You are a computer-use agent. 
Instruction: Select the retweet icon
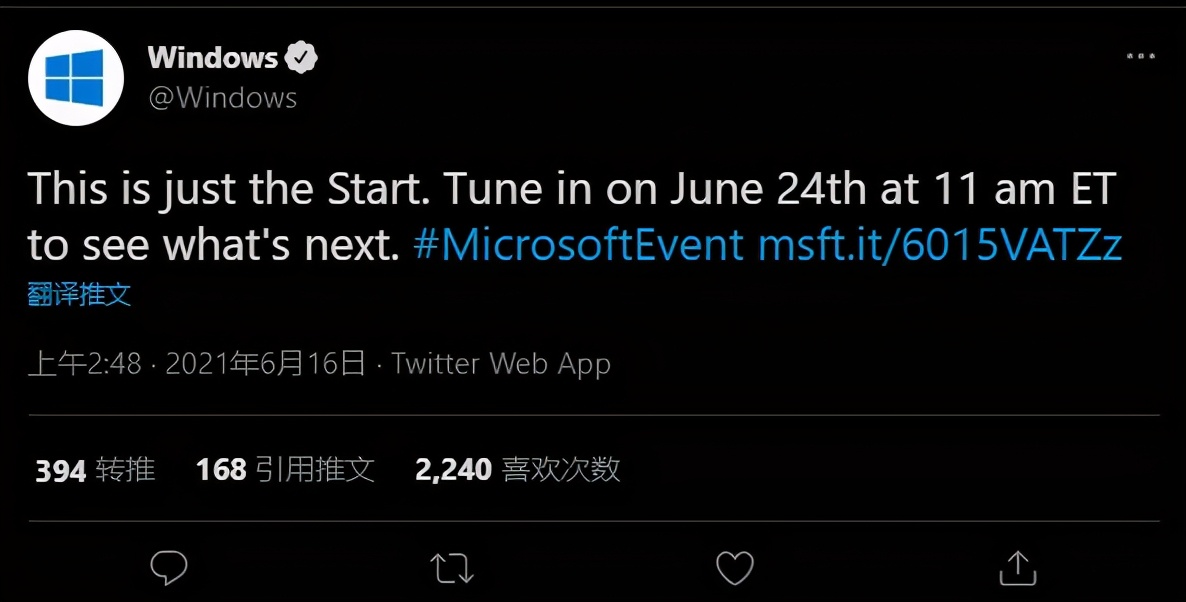point(452,567)
